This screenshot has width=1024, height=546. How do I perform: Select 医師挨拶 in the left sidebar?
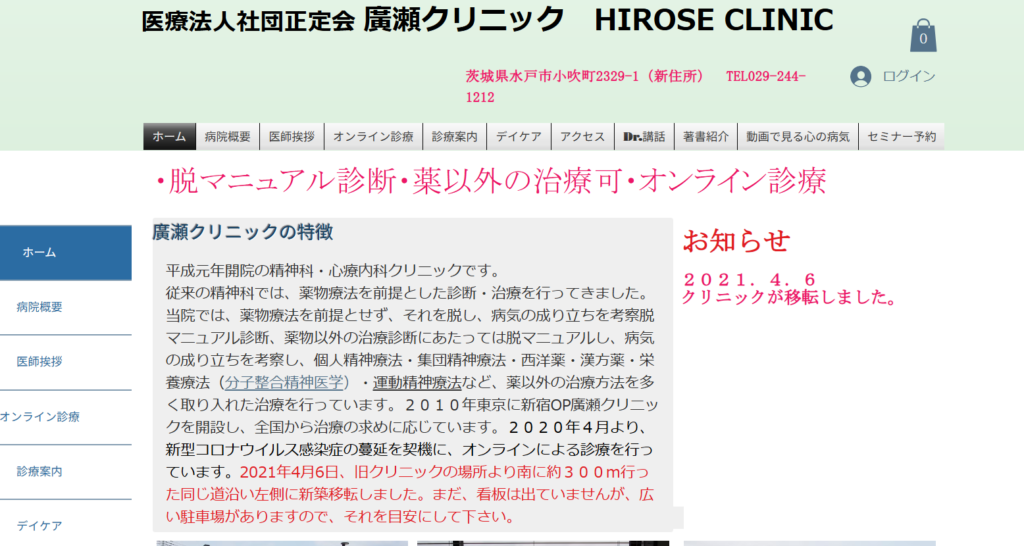click(40, 362)
